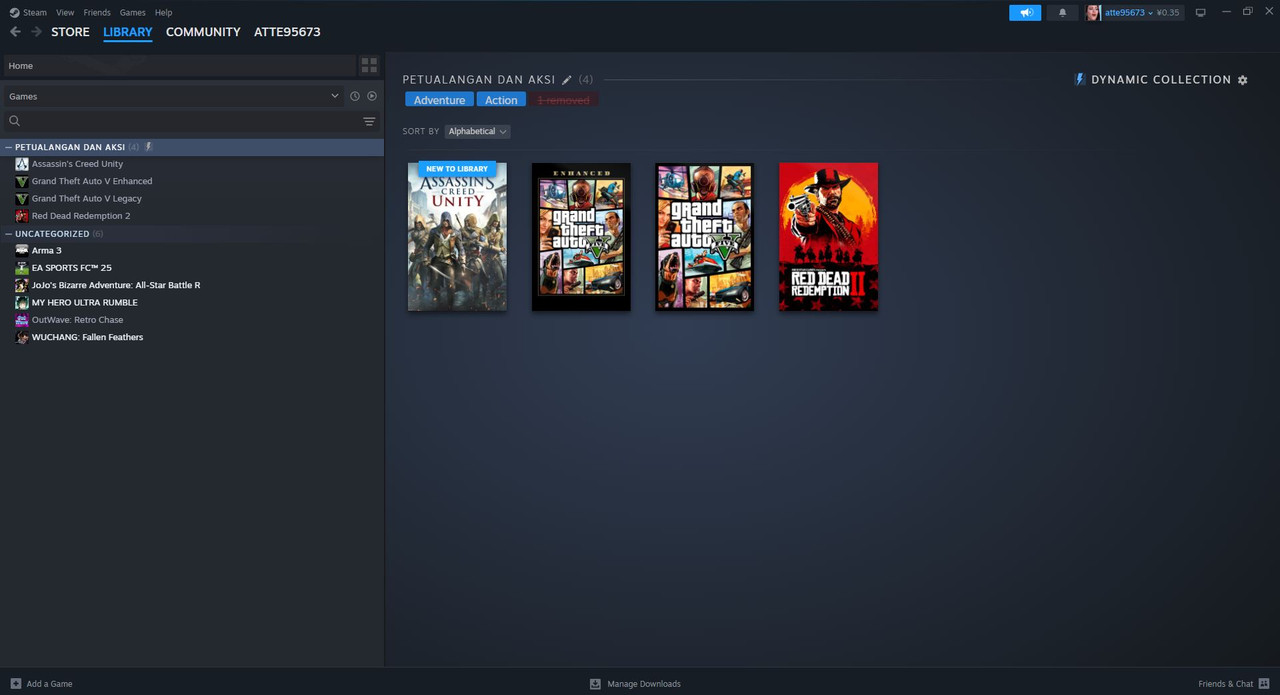Switch to Big Picture mode icon

tap(1201, 12)
